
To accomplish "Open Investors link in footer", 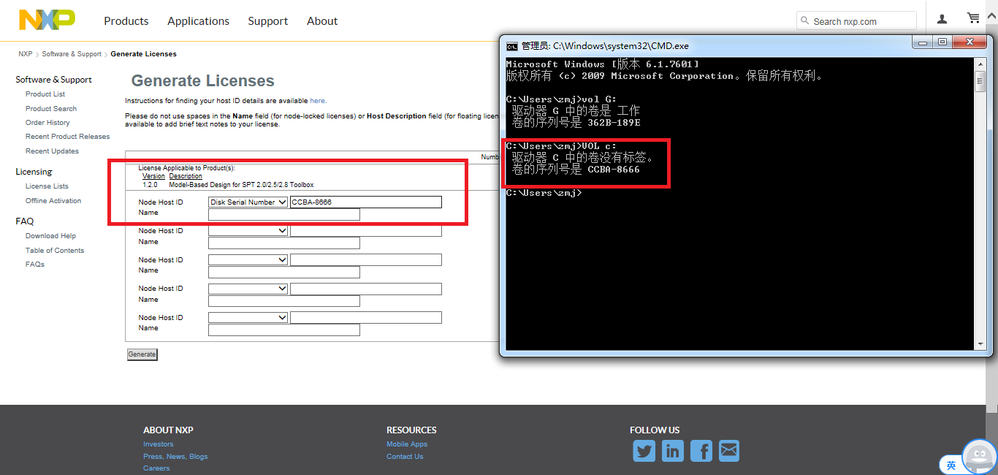I will click(x=158, y=444).
